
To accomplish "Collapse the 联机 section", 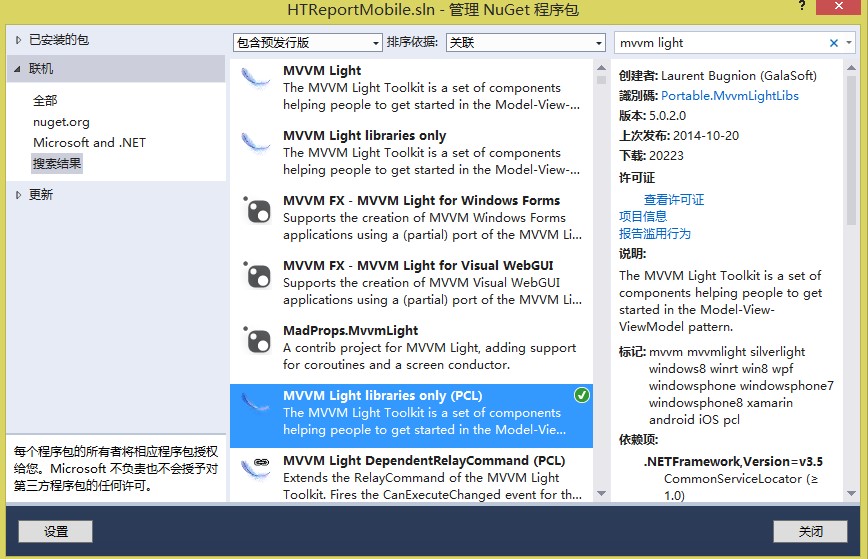I will (x=17, y=69).
